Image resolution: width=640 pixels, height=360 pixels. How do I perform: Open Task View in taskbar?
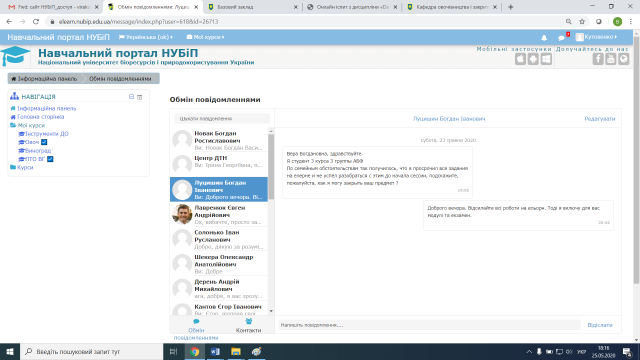173,351
